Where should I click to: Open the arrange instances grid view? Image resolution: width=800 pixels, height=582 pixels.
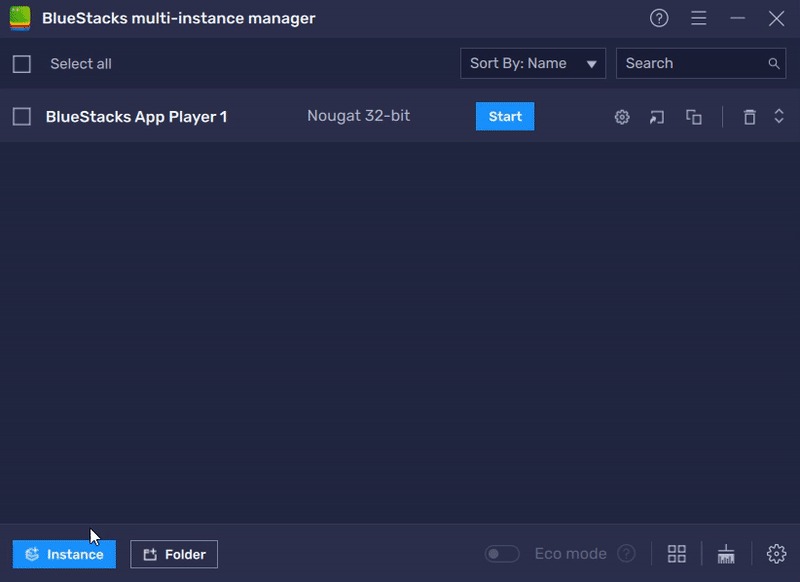(676, 553)
